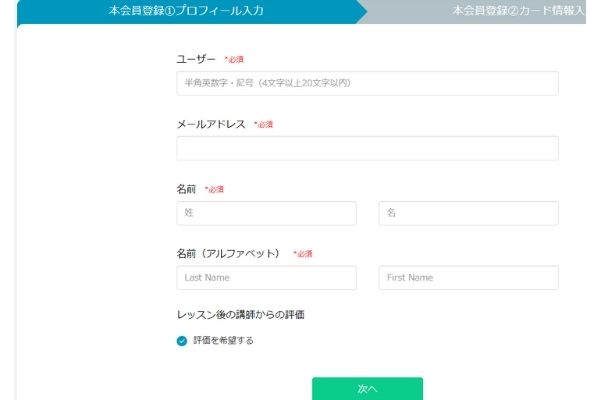600x400 pixels.
Task: Click the ユーザー field label
Action: pos(196,59)
